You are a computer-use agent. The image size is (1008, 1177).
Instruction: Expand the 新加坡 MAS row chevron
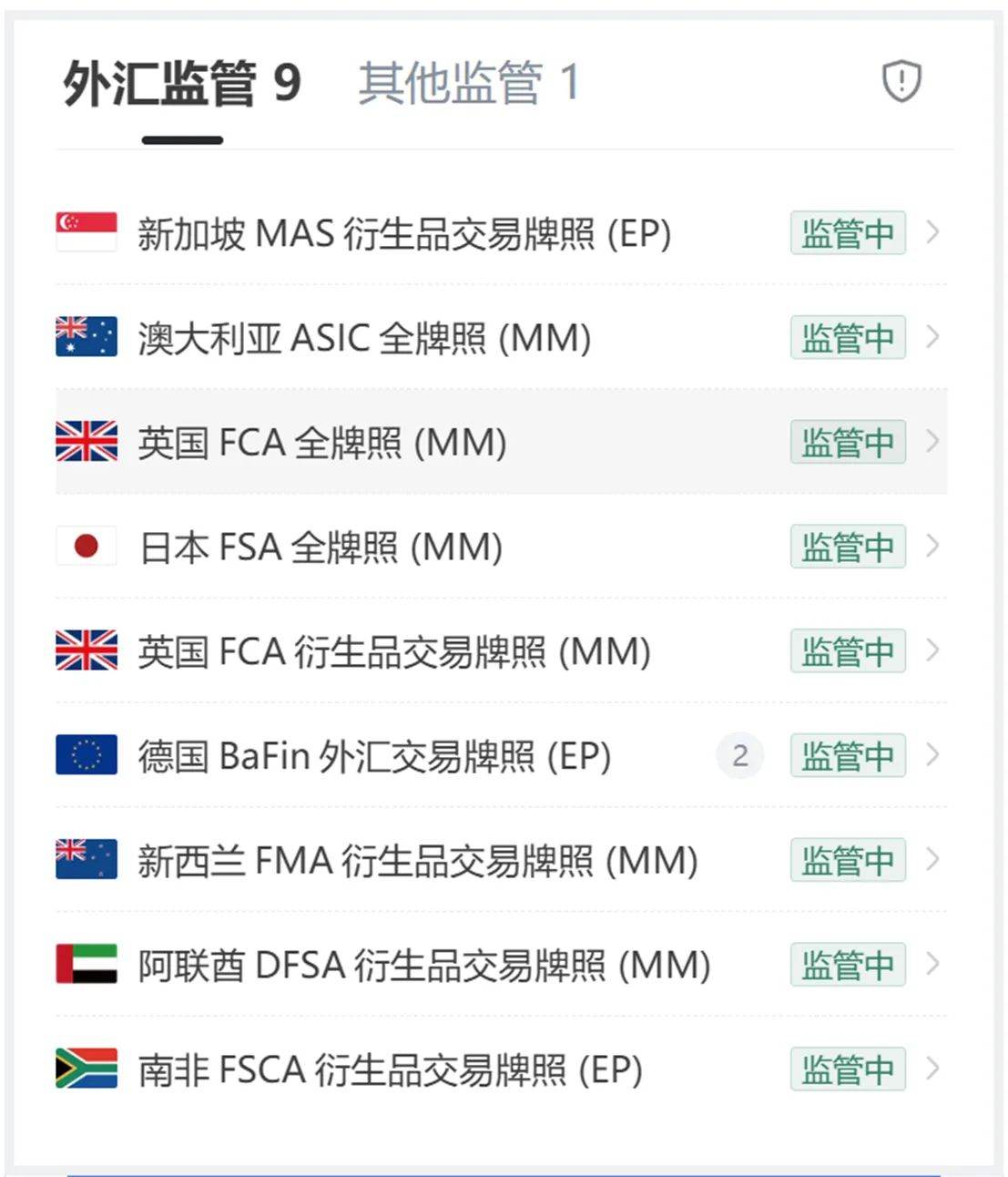point(932,232)
